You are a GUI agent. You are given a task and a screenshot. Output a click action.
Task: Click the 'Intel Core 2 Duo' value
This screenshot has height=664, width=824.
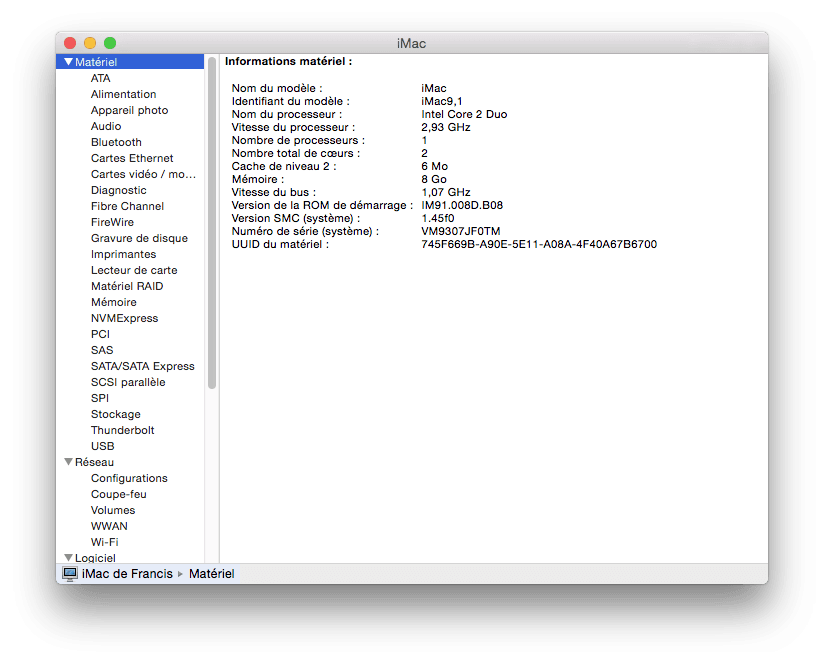[464, 114]
